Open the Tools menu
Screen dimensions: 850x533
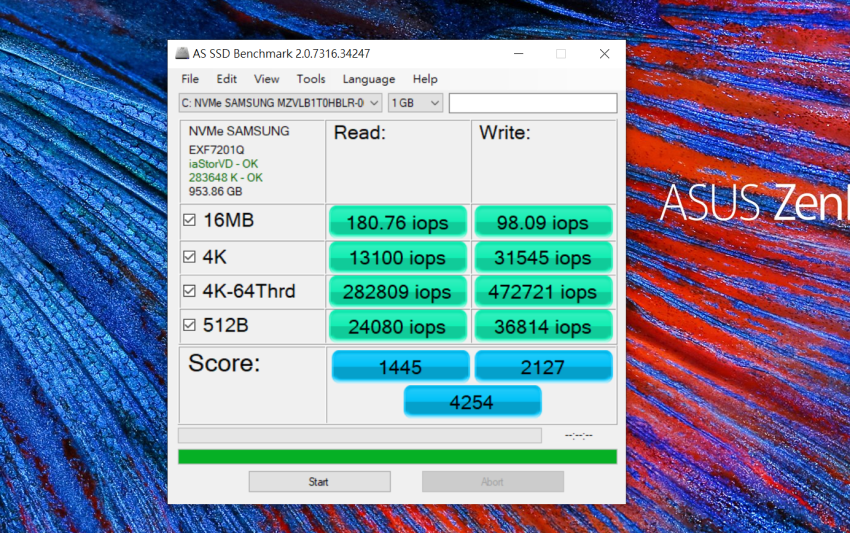(x=311, y=79)
